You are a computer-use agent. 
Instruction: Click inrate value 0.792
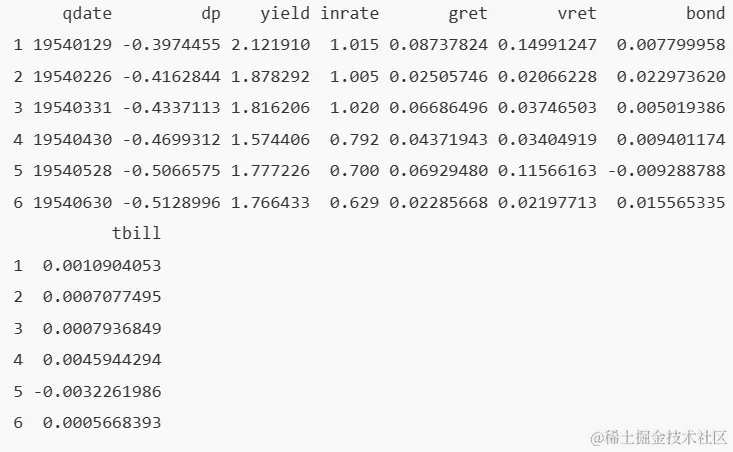tap(359, 139)
